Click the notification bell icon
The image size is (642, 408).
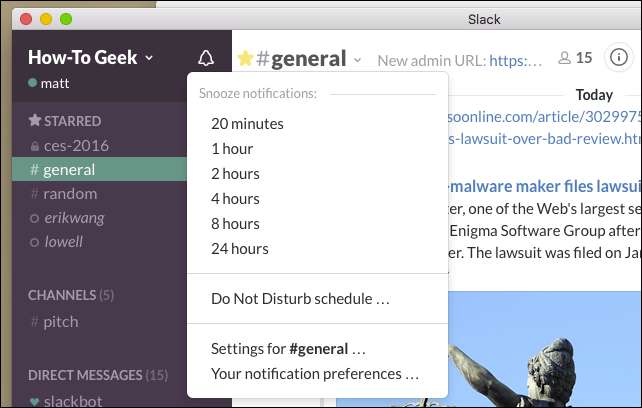206,58
